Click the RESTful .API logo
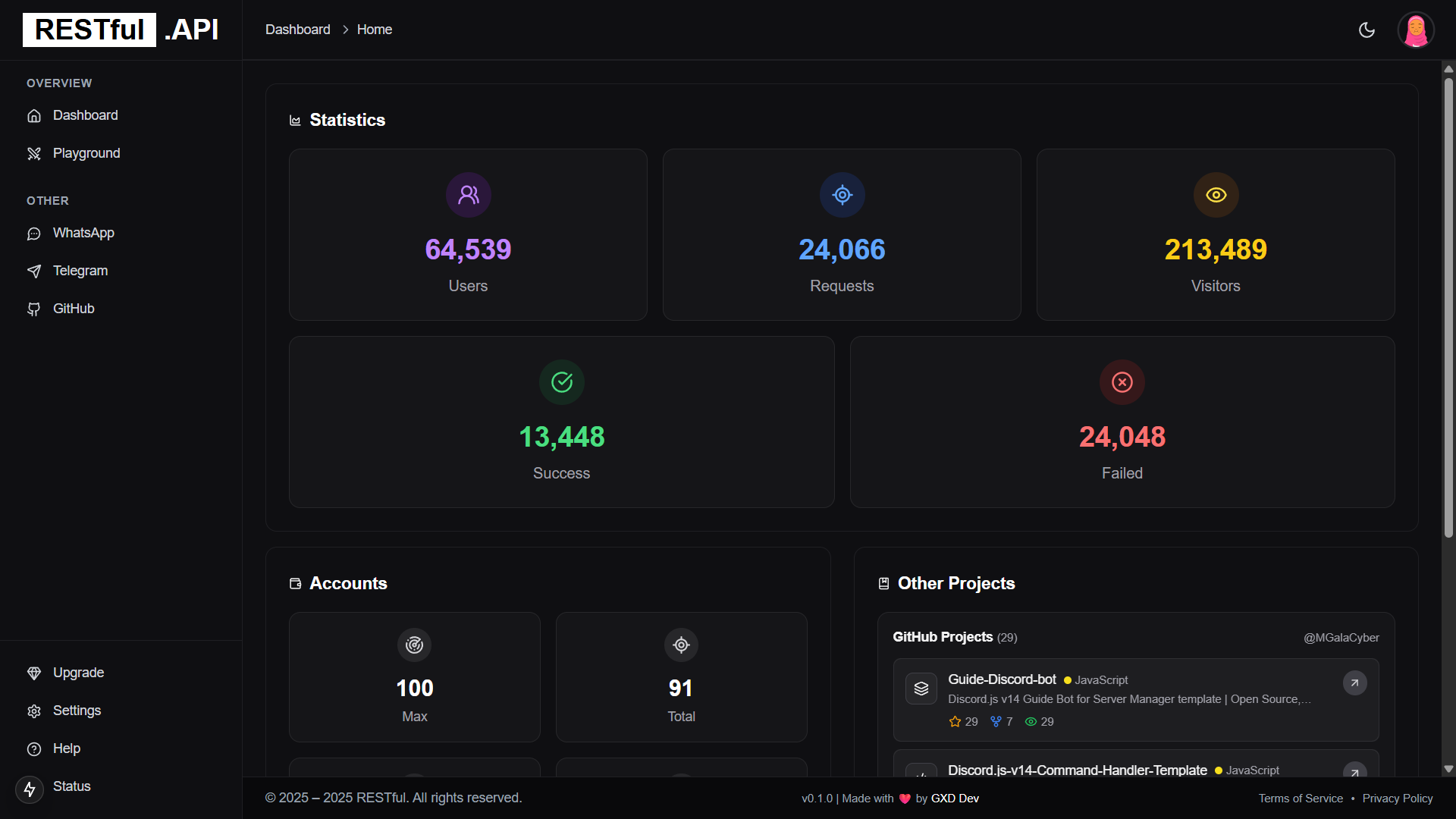 121,30
